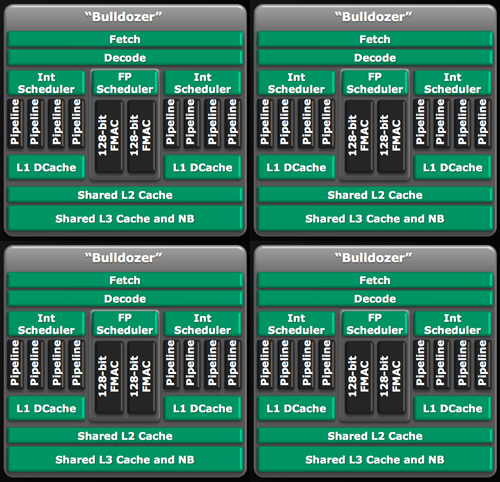Click right Int Scheduler in lower-right module
500x482 pixels.
[453, 324]
